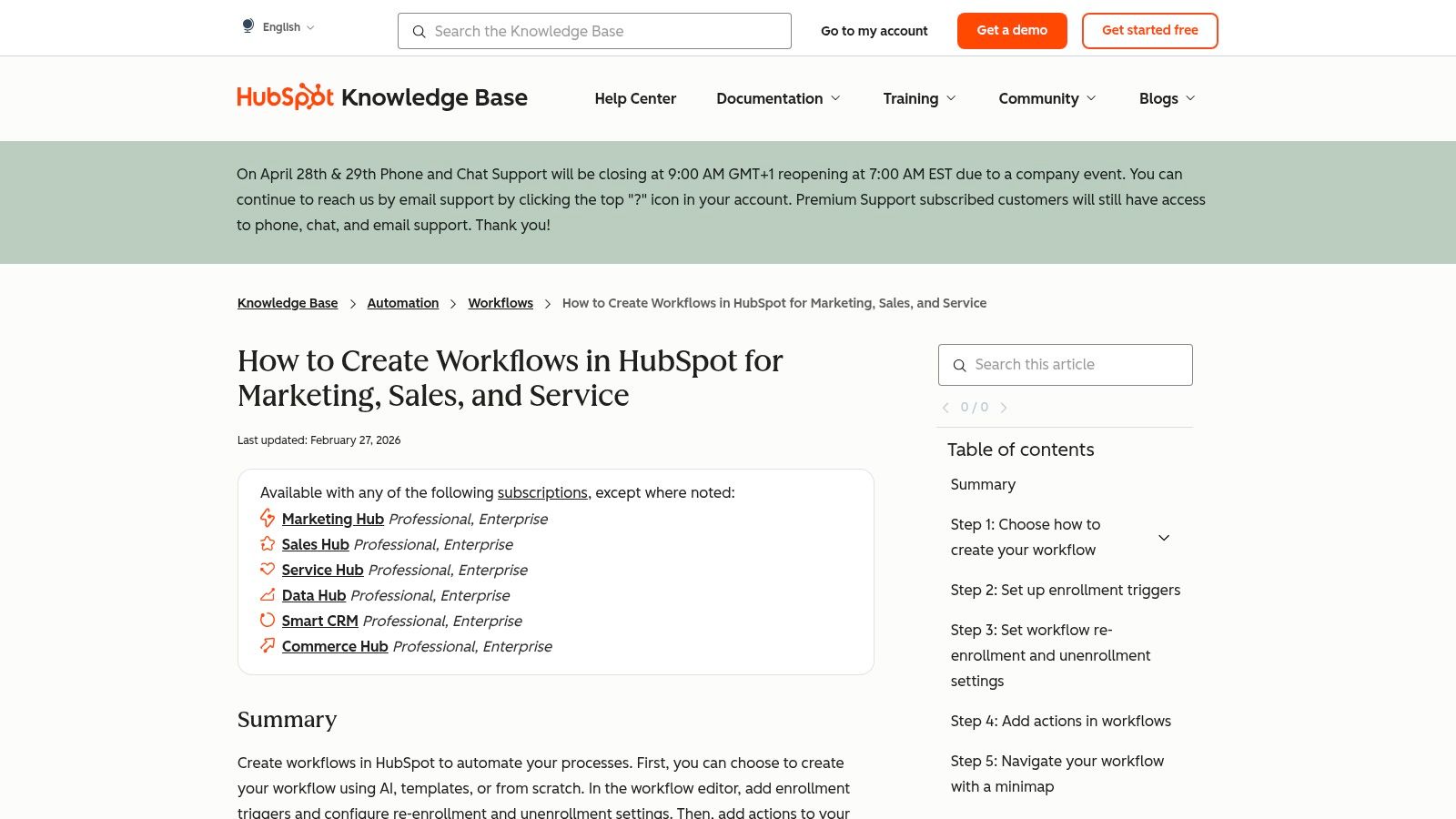Expand the Blogs menu
The height and width of the screenshot is (819, 1456).
click(1168, 98)
